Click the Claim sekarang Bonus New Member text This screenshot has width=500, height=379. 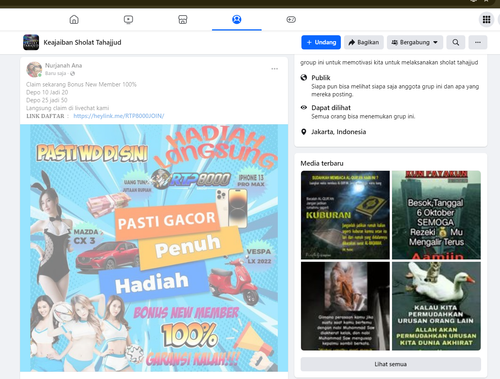[81, 84]
